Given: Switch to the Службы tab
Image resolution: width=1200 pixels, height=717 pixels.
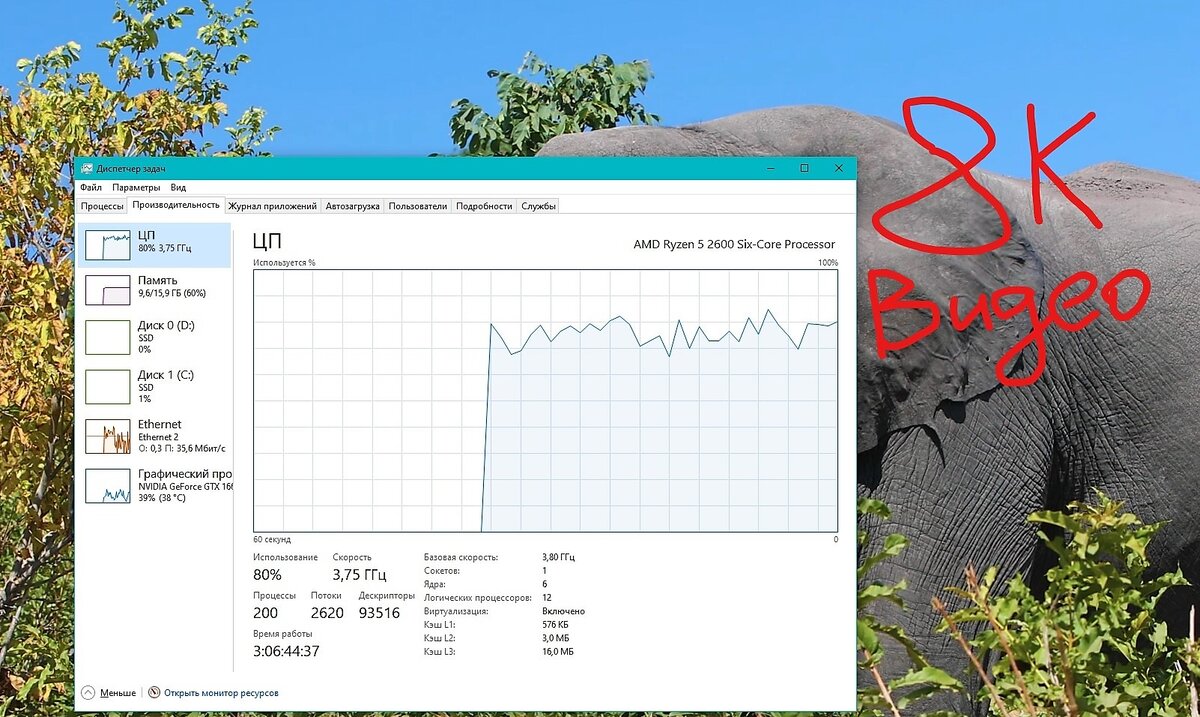Looking at the screenshot, I should click(x=538, y=206).
